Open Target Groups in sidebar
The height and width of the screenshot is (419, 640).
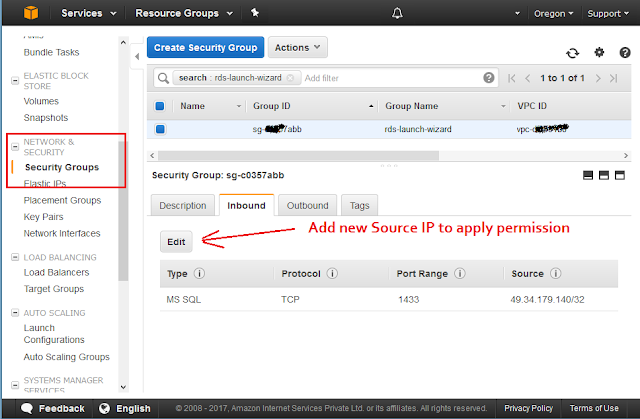pos(54,289)
